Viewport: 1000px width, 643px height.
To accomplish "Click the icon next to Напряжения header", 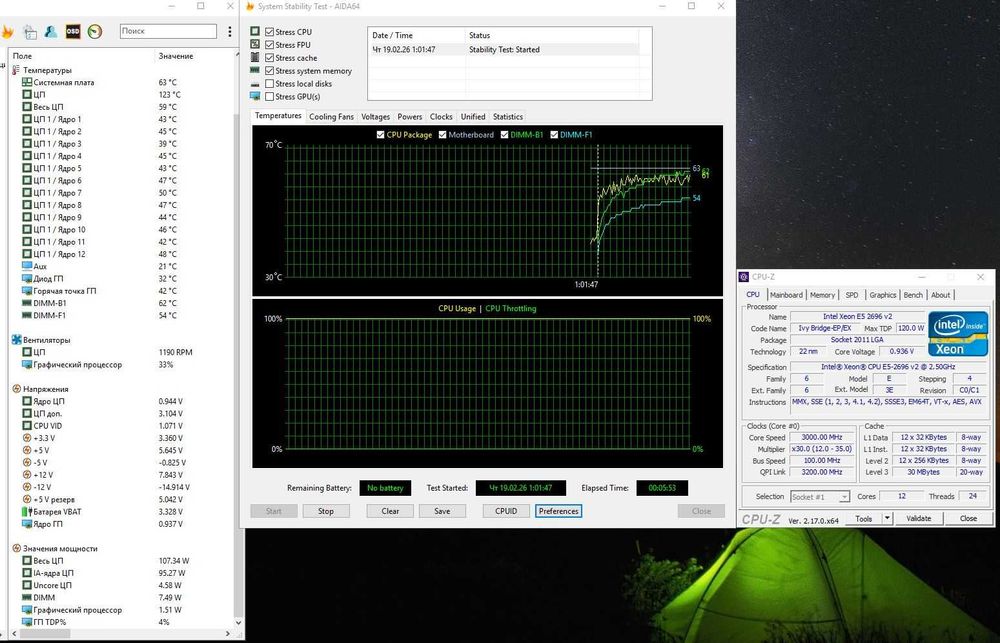I will (17, 388).
